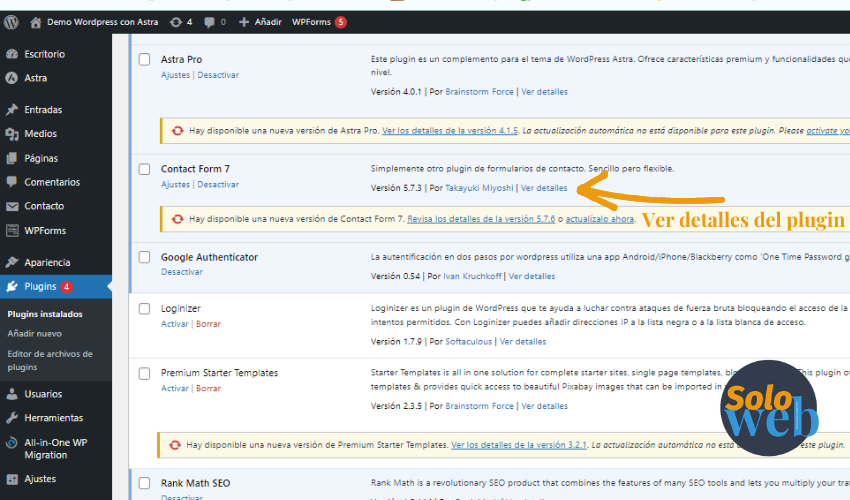Open comments bubble in admin bar
Screen dimensions: 850x500
tap(209, 22)
